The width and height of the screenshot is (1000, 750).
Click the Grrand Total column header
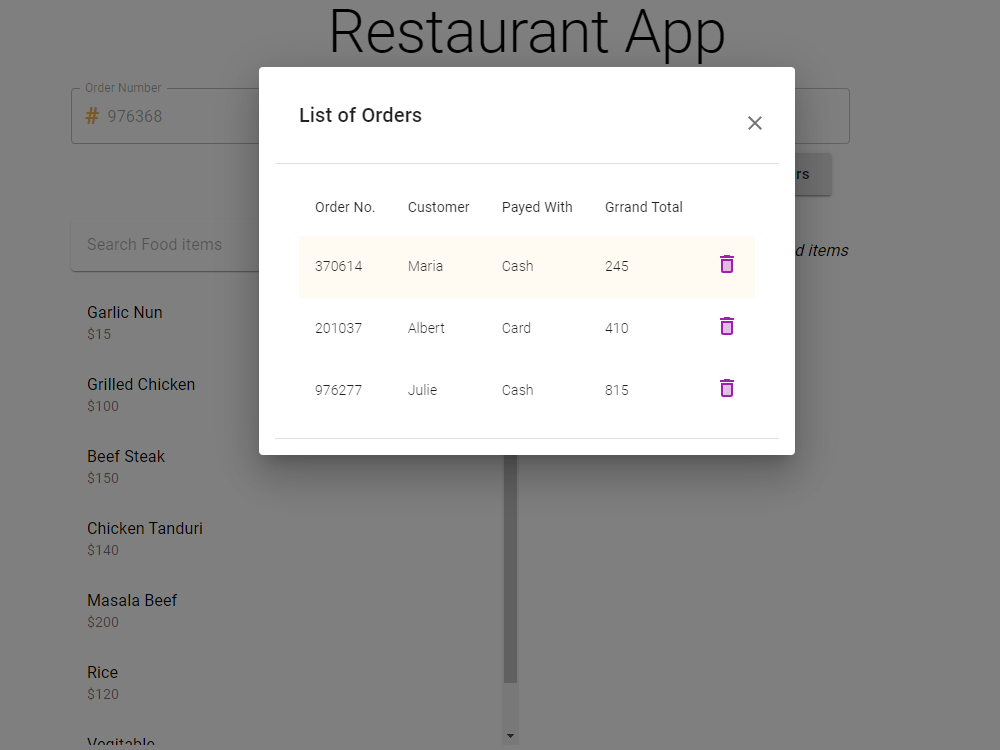click(x=643, y=207)
